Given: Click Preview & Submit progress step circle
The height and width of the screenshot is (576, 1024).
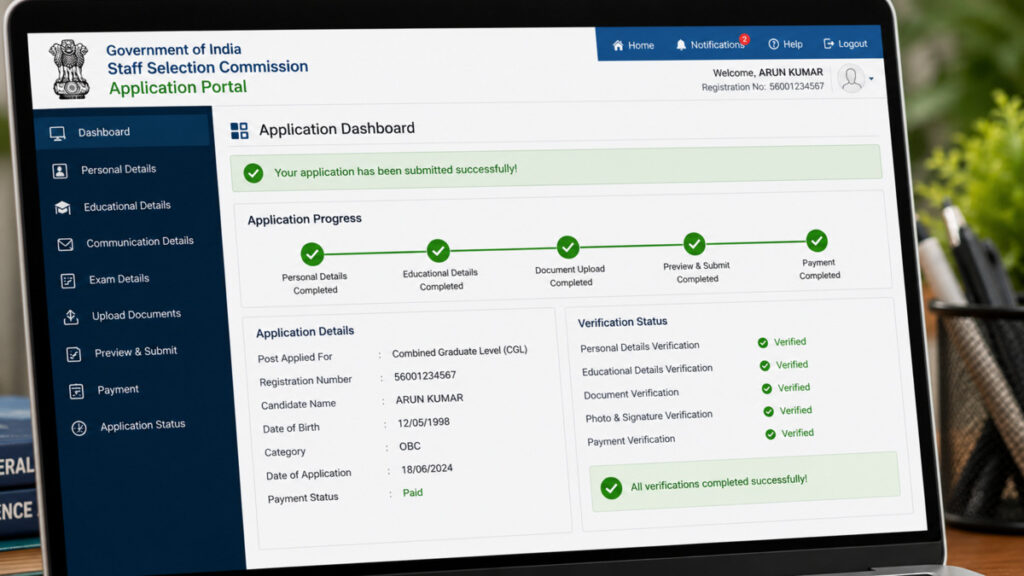Looking at the screenshot, I should (x=694, y=244).
